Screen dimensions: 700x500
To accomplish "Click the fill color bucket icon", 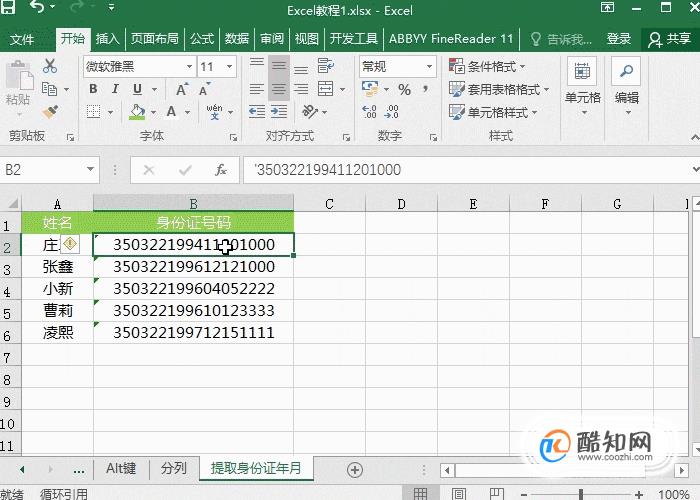I will (x=137, y=112).
